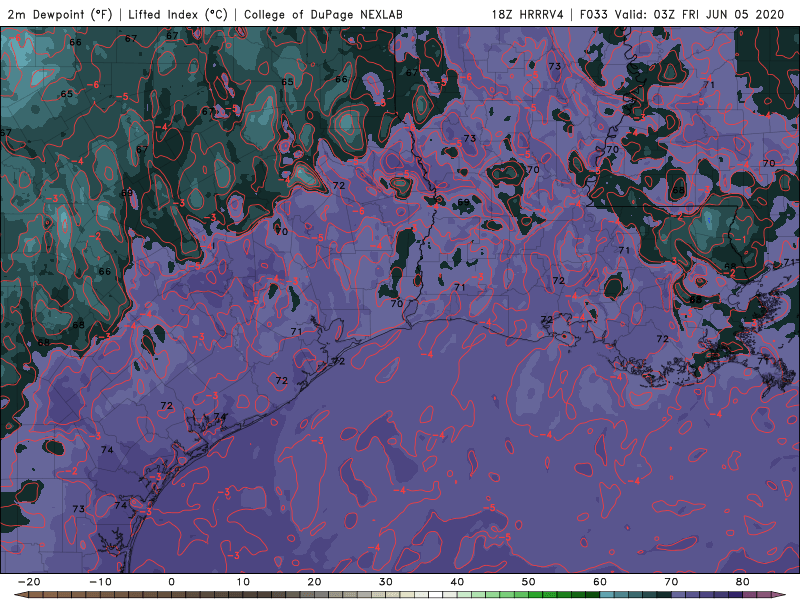Click the -1 lifted index contour label
The width and height of the screenshot is (800, 600).
(x=741, y=239)
